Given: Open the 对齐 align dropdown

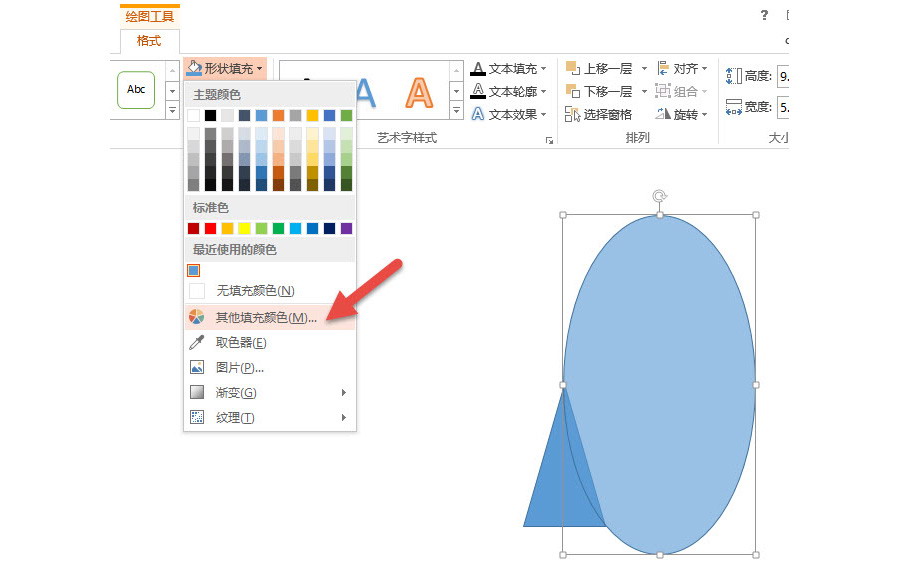Looking at the screenshot, I should (x=683, y=68).
